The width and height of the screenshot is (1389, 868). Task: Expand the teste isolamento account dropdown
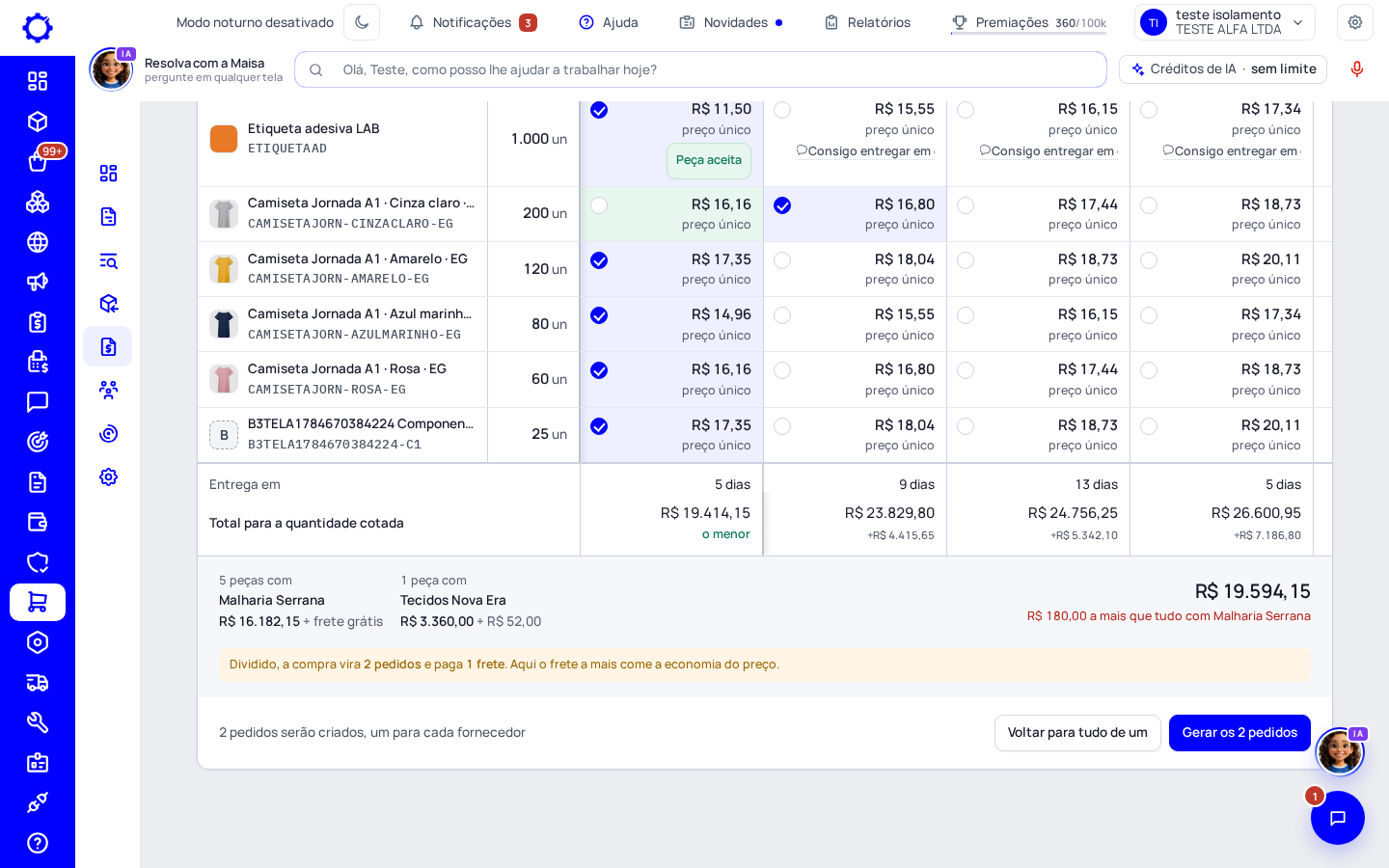point(1225,22)
